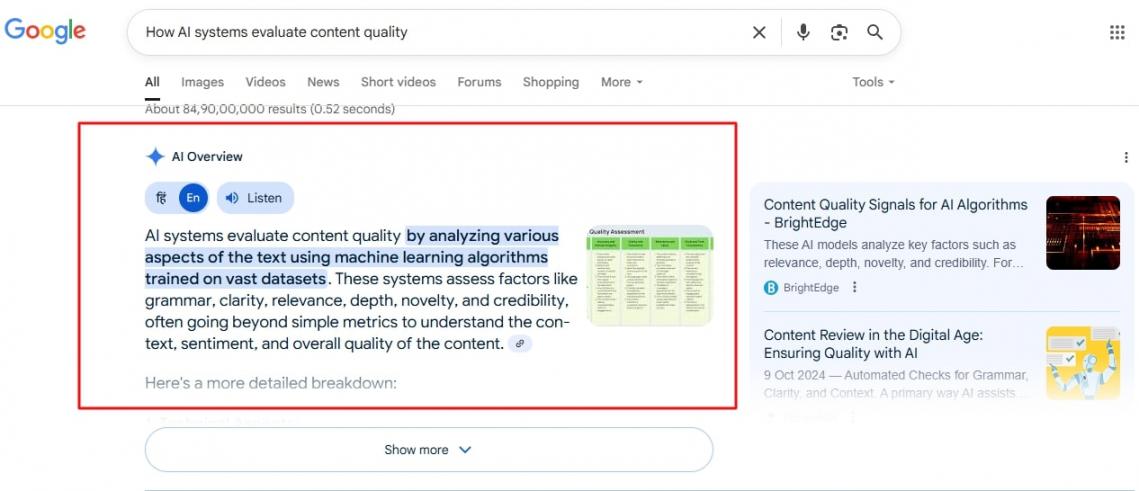The height and width of the screenshot is (491, 1139).
Task: Clear the search box with X icon
Action: pos(759,32)
